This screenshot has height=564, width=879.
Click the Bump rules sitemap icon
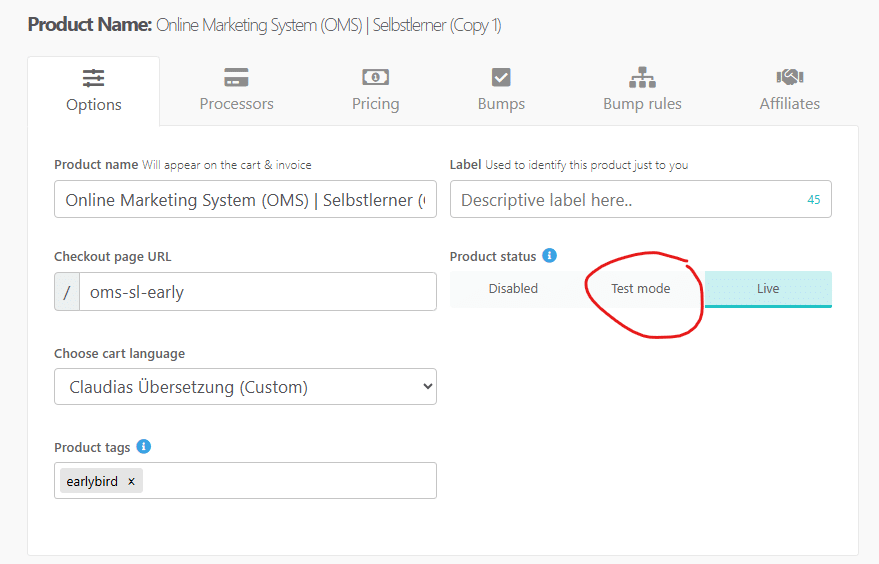coord(642,77)
